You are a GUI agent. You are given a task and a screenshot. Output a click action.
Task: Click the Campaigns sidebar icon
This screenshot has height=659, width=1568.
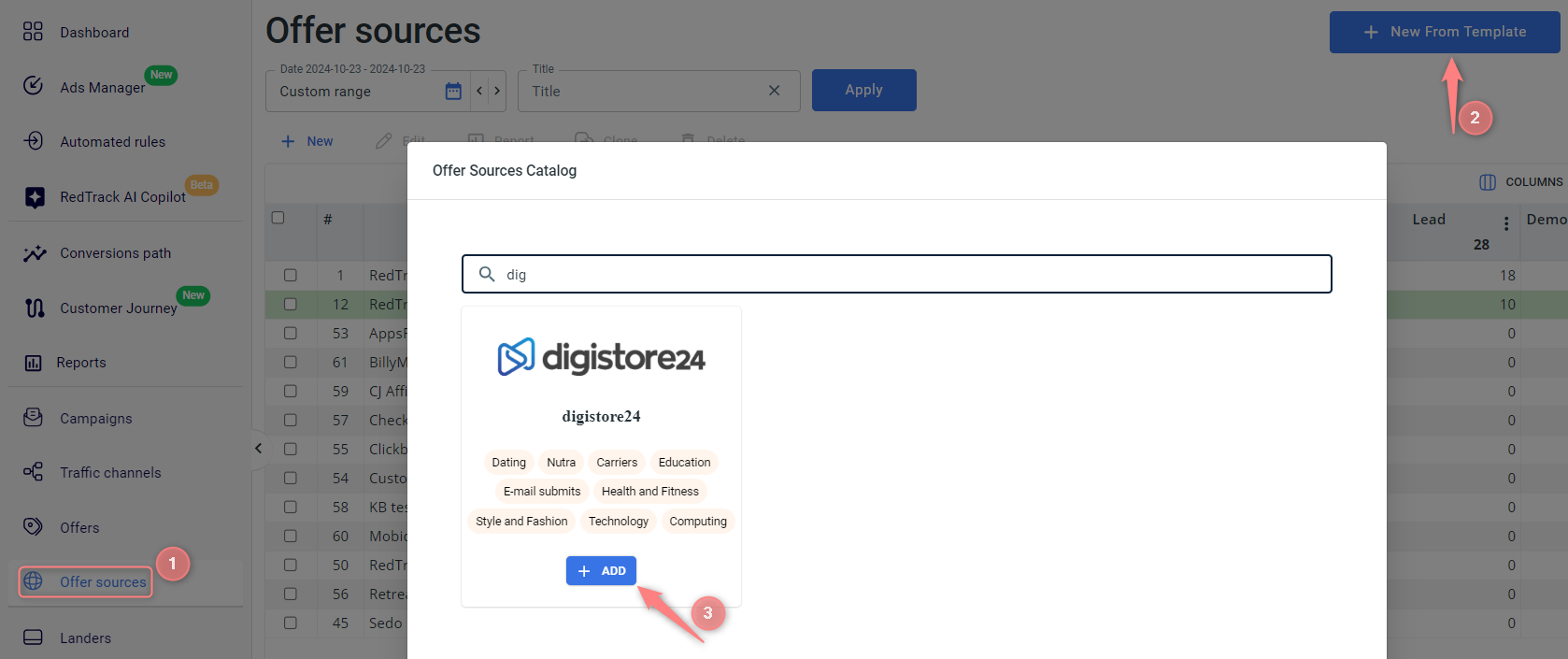33,418
